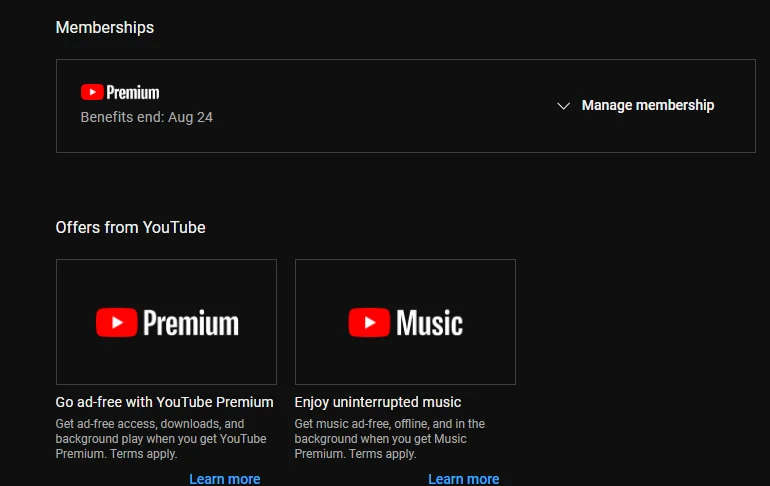Screen dimensions: 770x486
Task: Select 'Go ad-free with YouTube Premium' heading
Action: [x=165, y=402]
